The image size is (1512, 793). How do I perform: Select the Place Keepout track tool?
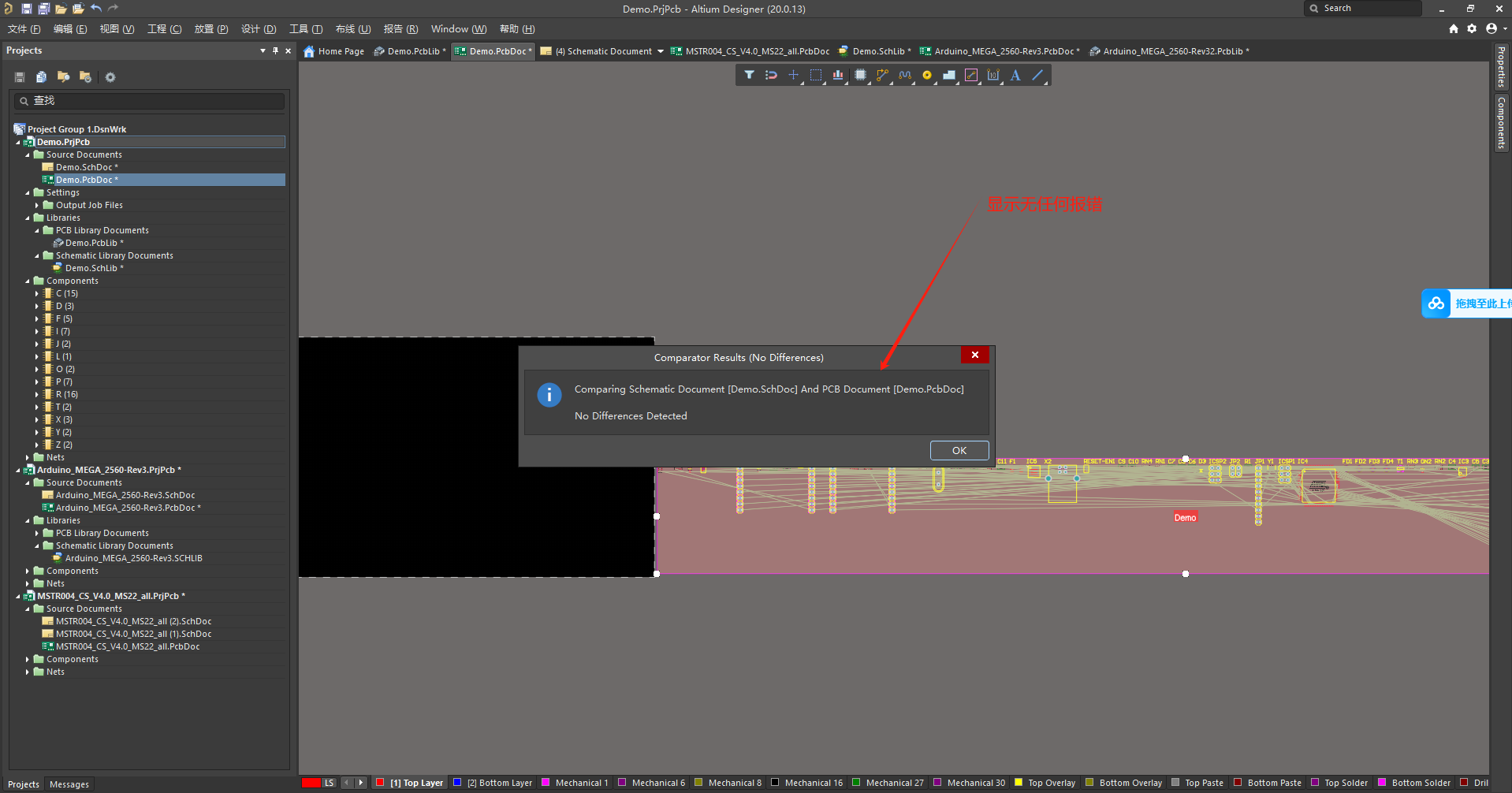pos(971,76)
